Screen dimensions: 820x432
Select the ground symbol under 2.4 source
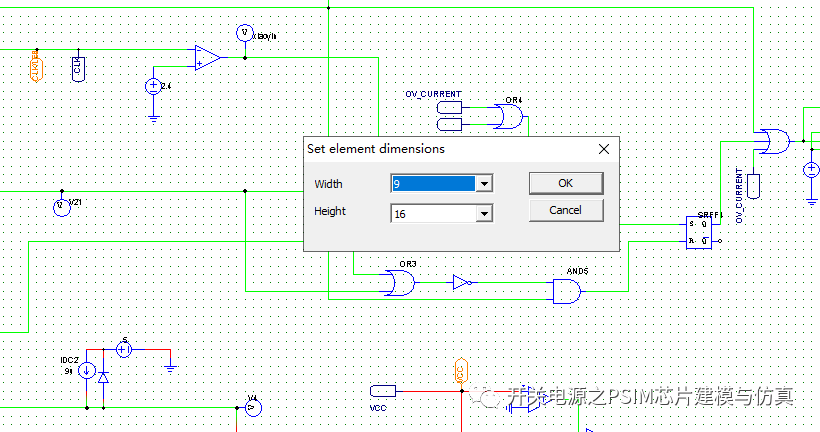153,119
